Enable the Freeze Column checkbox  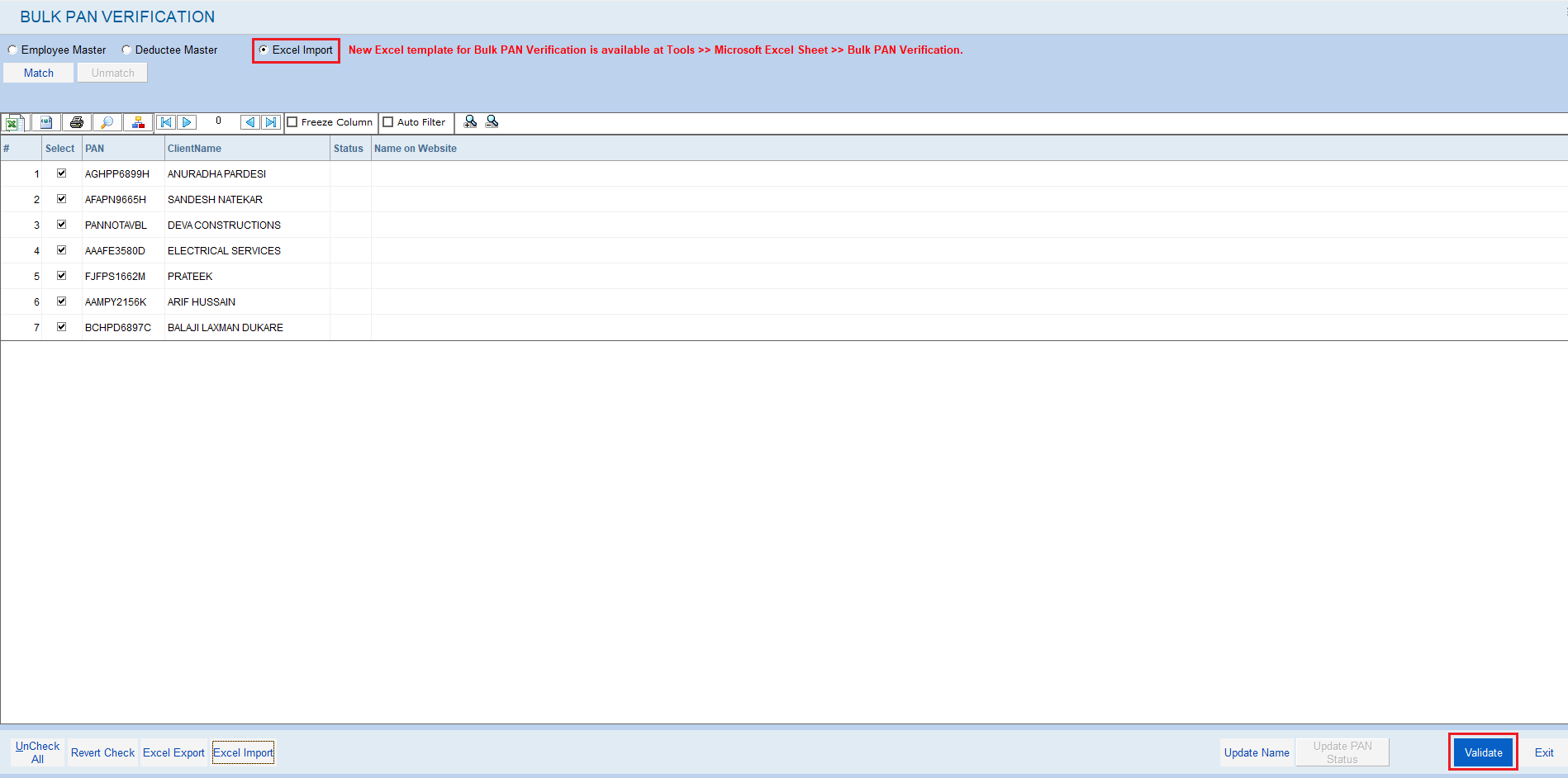[292, 122]
